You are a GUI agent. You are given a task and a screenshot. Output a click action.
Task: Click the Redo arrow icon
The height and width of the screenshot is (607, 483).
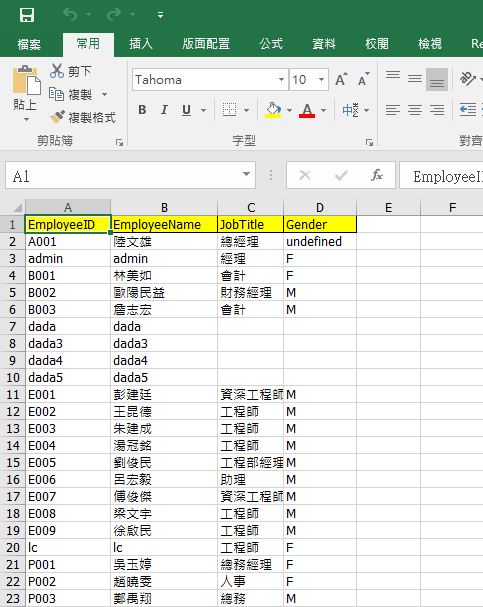(x=114, y=15)
